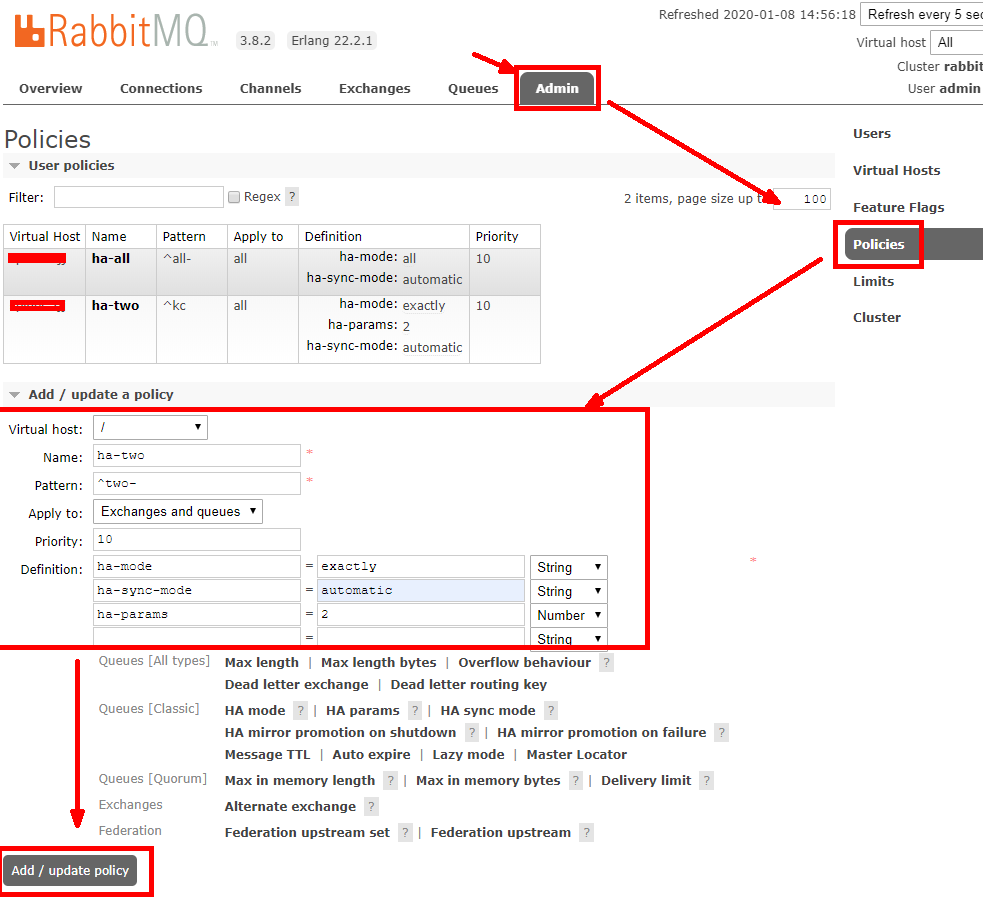
Task: Enable the Regex filter checkbox
Action: 234,197
